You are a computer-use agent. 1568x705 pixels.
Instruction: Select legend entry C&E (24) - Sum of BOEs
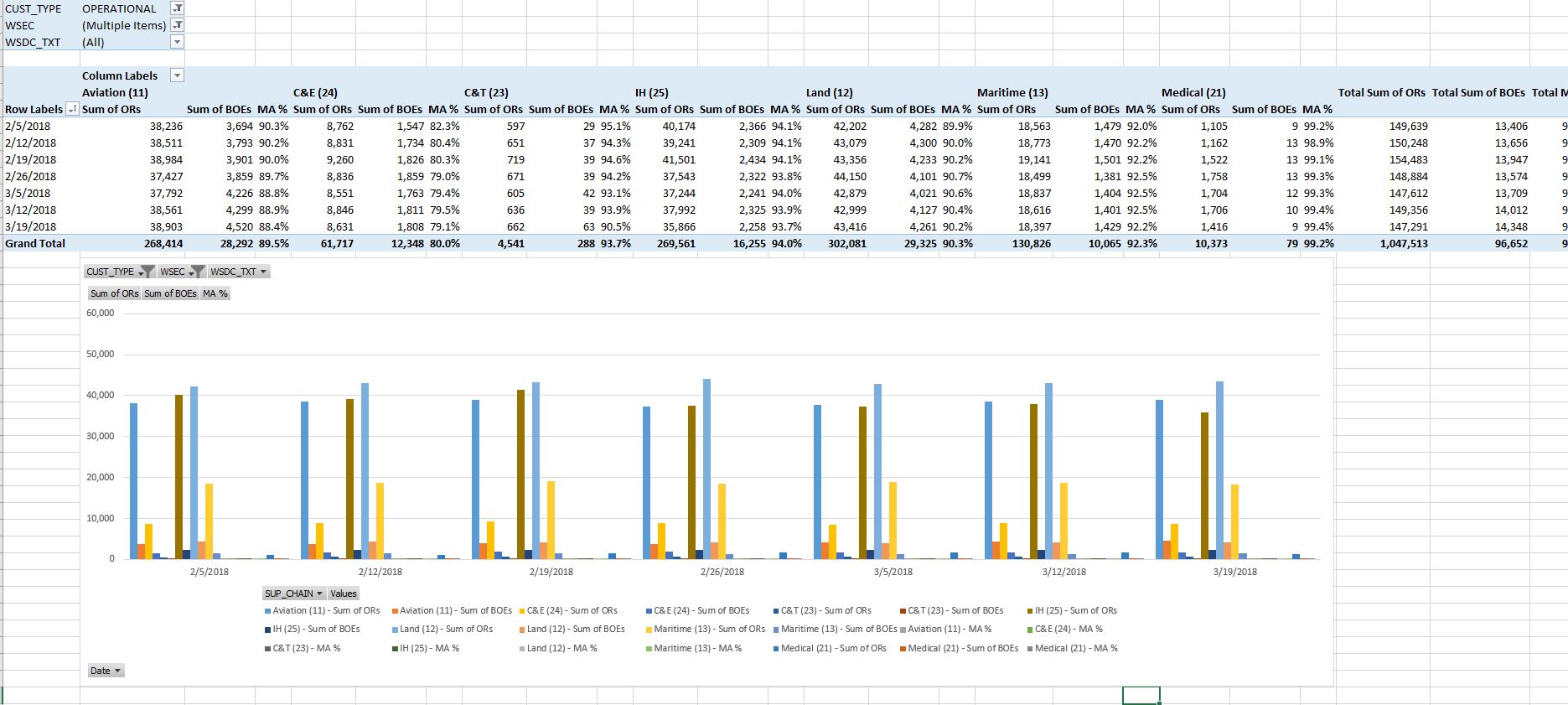[697, 610]
